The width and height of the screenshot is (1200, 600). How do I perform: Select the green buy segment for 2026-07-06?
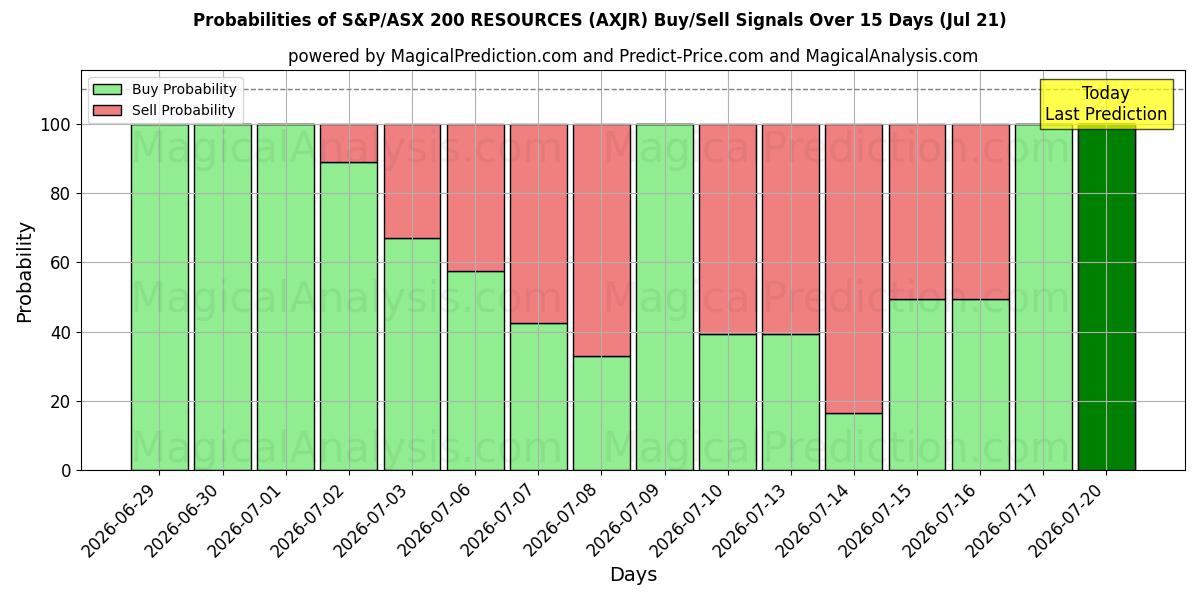[x=475, y=371]
